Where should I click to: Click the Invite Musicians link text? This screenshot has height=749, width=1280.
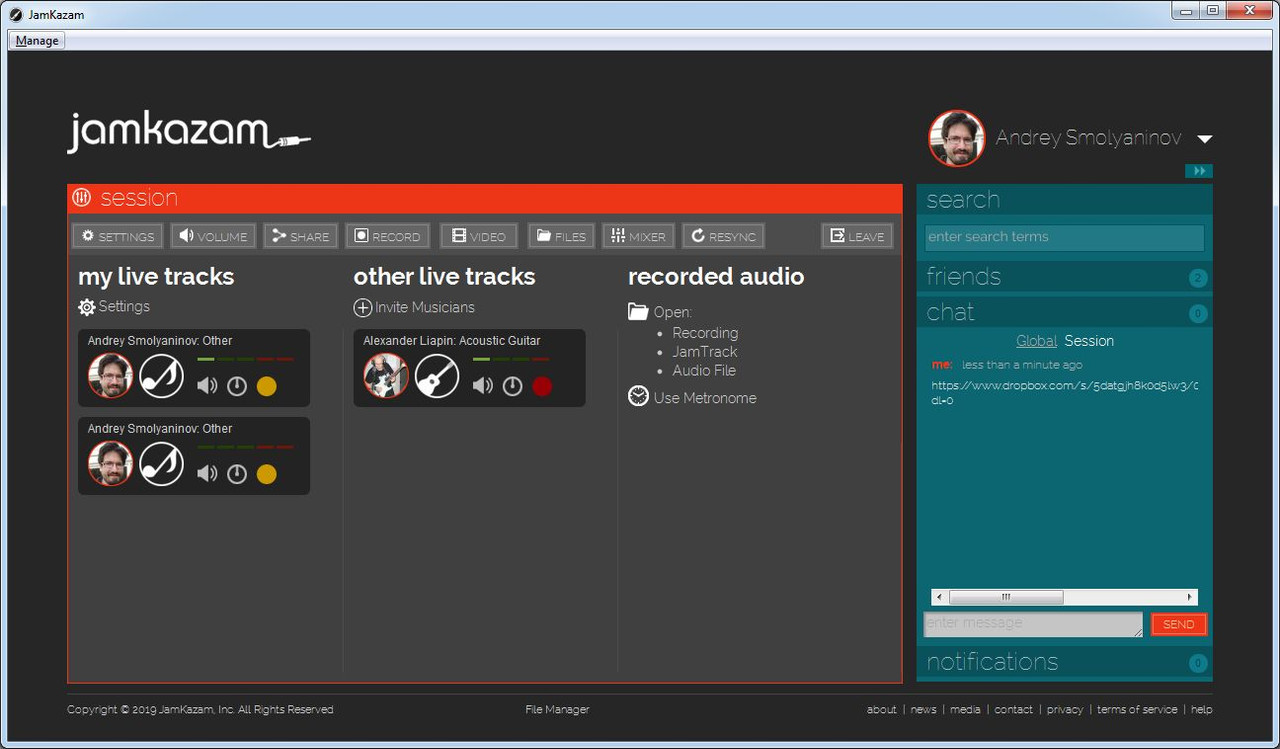point(425,308)
